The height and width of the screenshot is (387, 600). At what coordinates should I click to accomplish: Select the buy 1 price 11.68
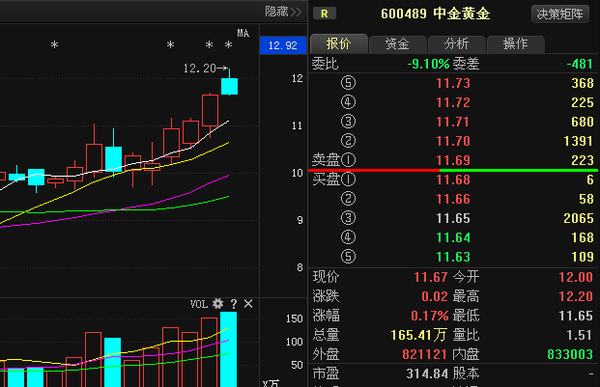click(453, 180)
